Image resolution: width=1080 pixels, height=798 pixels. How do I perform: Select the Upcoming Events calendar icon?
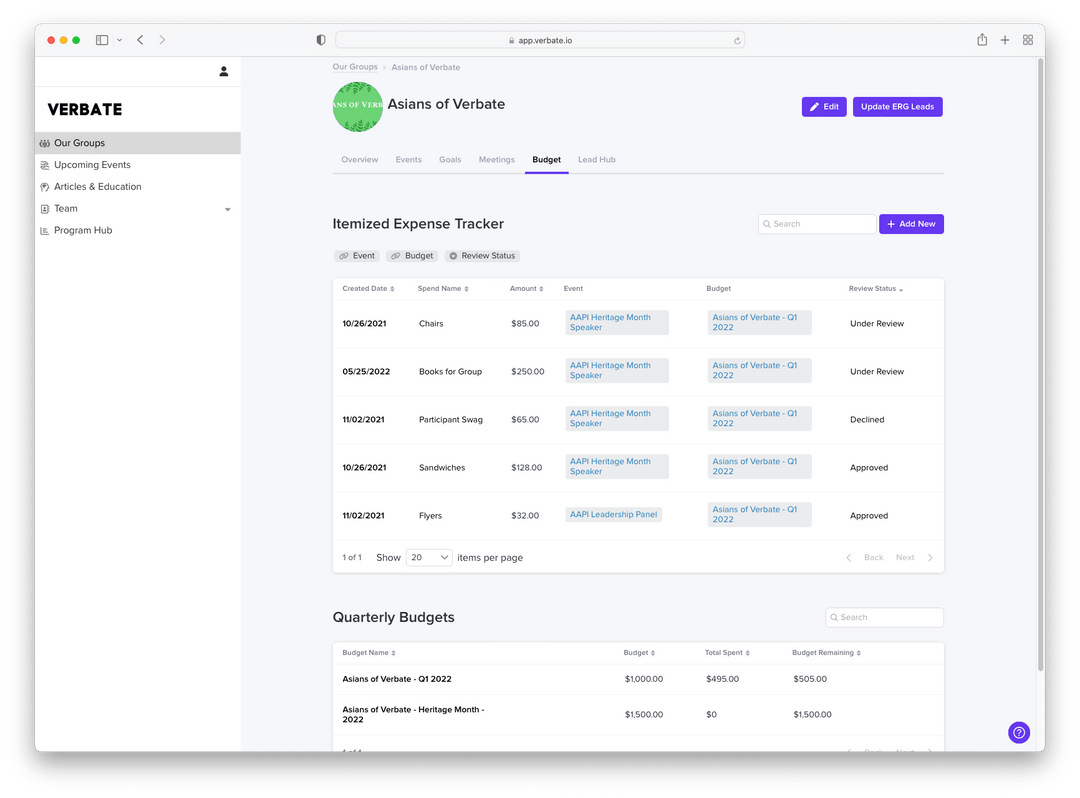(x=43, y=164)
